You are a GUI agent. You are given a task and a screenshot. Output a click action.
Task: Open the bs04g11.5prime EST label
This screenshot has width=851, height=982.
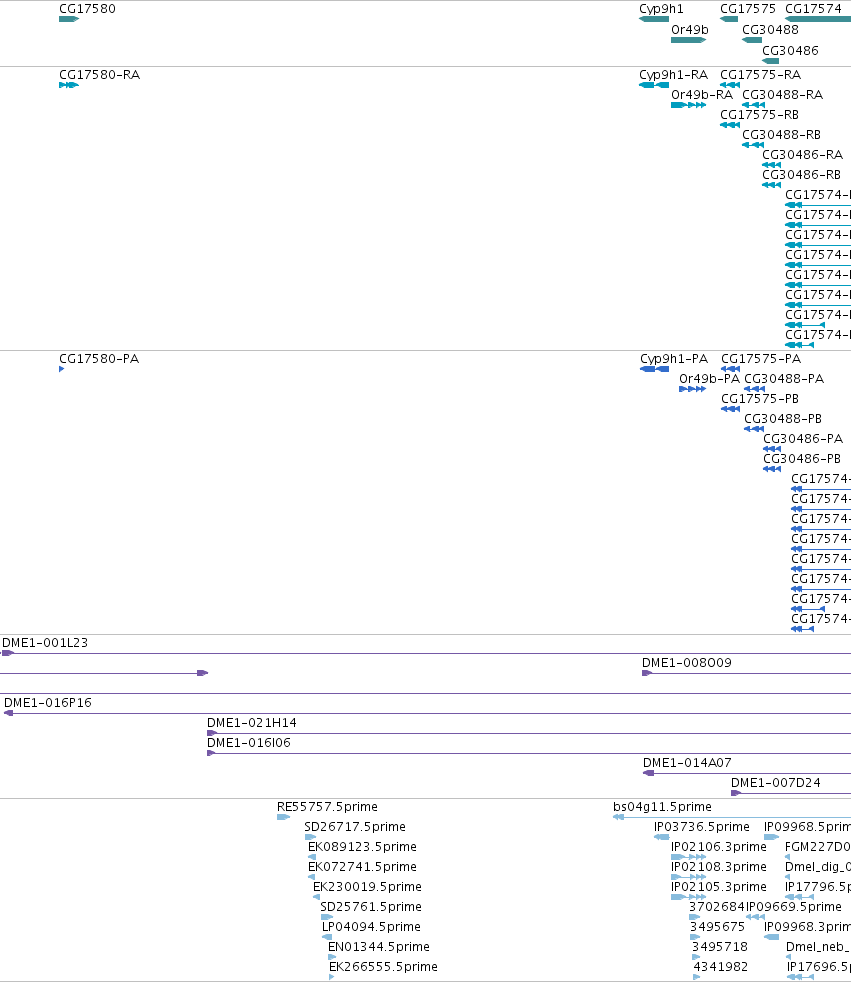click(x=663, y=807)
